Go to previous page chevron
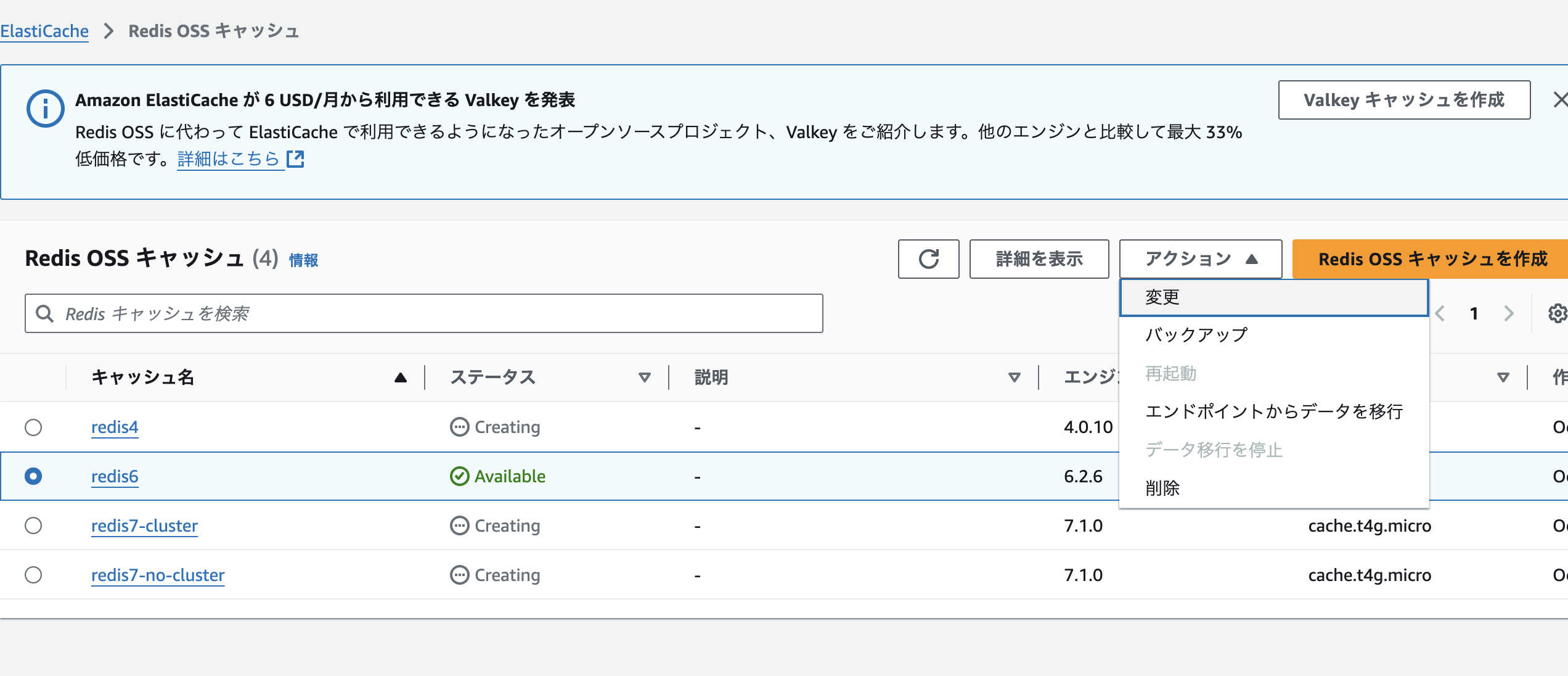This screenshot has height=676, width=1568. pyautogui.click(x=1440, y=314)
